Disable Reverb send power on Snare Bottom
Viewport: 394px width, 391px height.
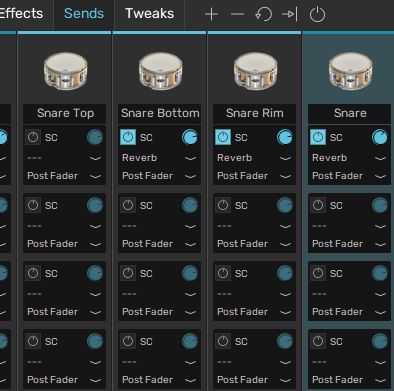(128, 137)
